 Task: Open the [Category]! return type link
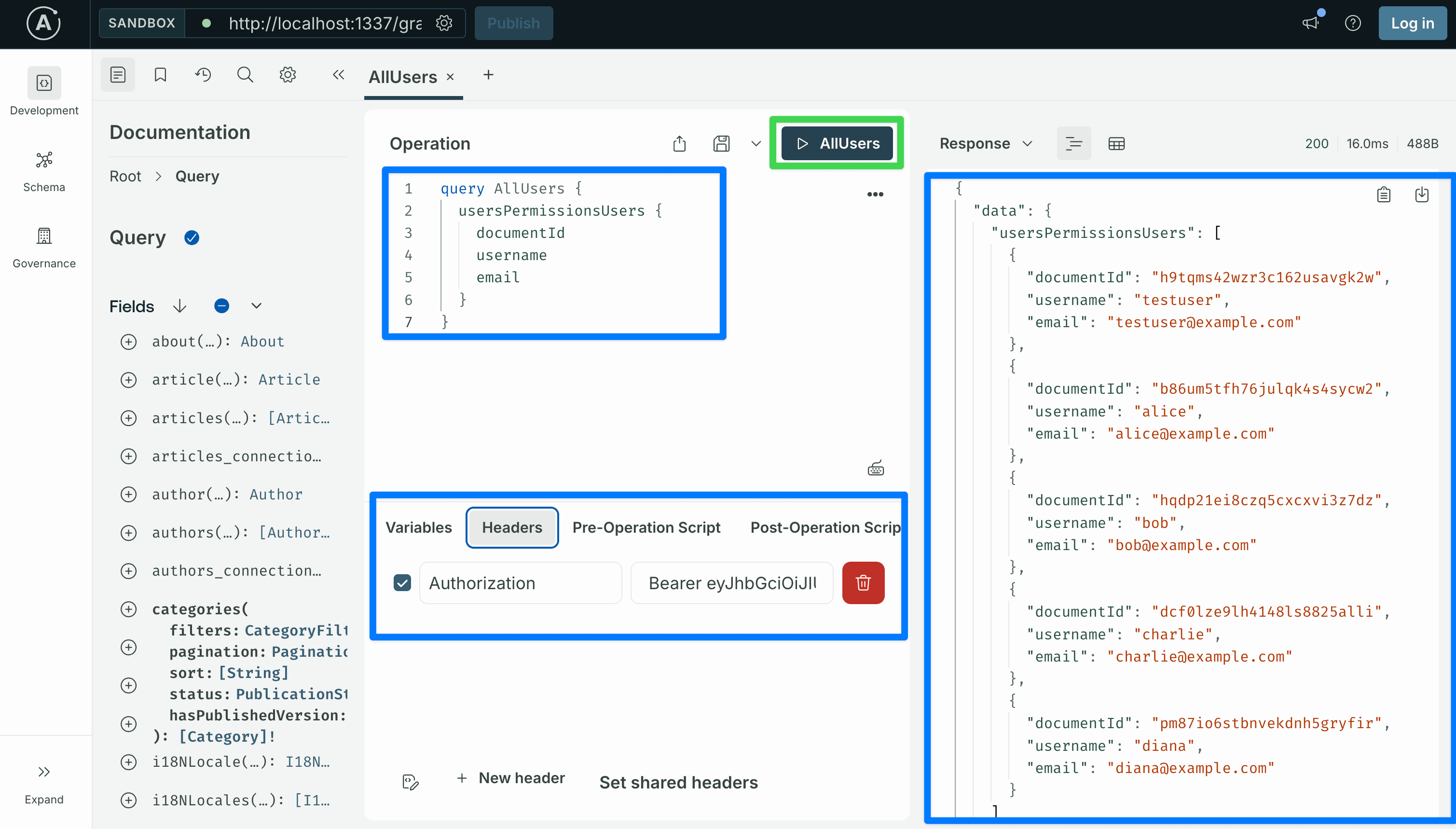[227, 736]
